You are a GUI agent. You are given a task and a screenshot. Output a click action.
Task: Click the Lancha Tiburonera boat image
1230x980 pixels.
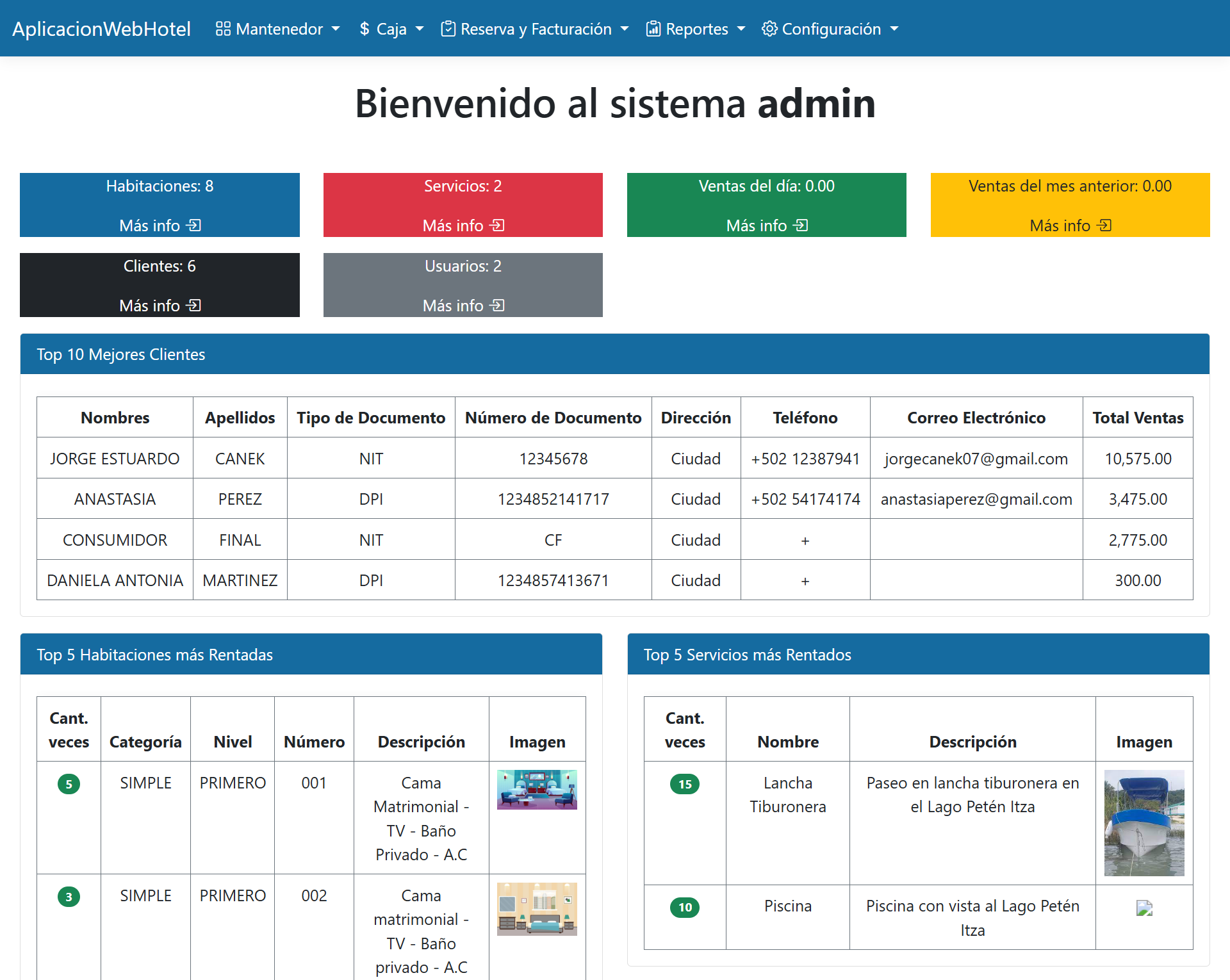click(x=1144, y=822)
